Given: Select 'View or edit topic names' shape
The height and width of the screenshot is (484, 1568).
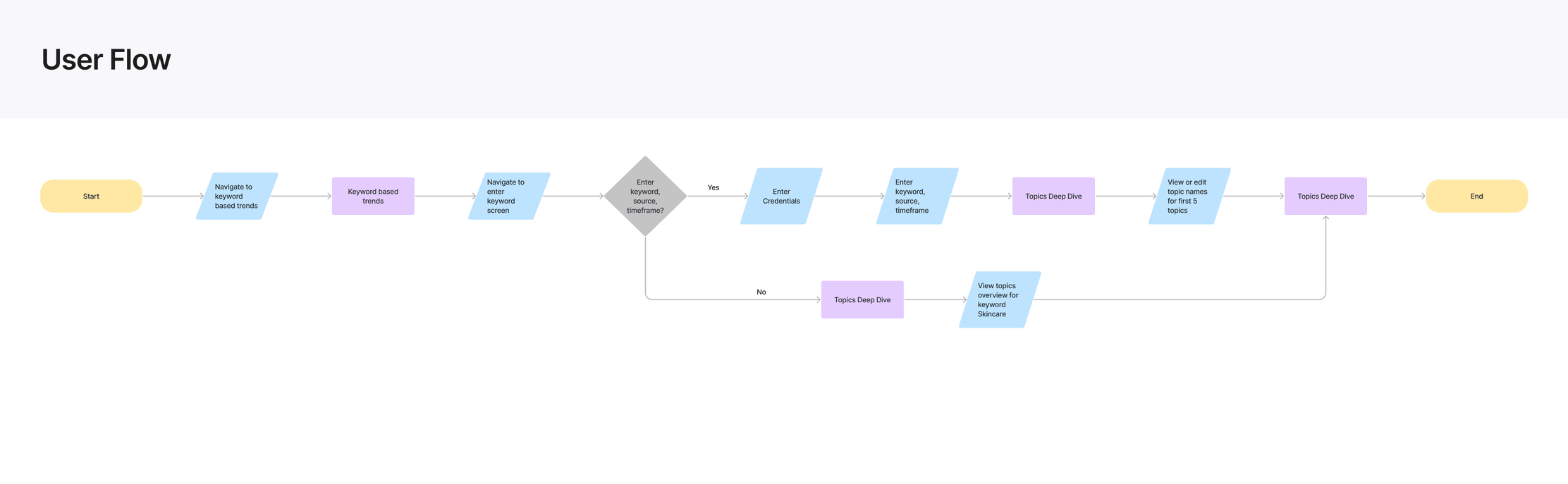Looking at the screenshot, I should 1189,196.
